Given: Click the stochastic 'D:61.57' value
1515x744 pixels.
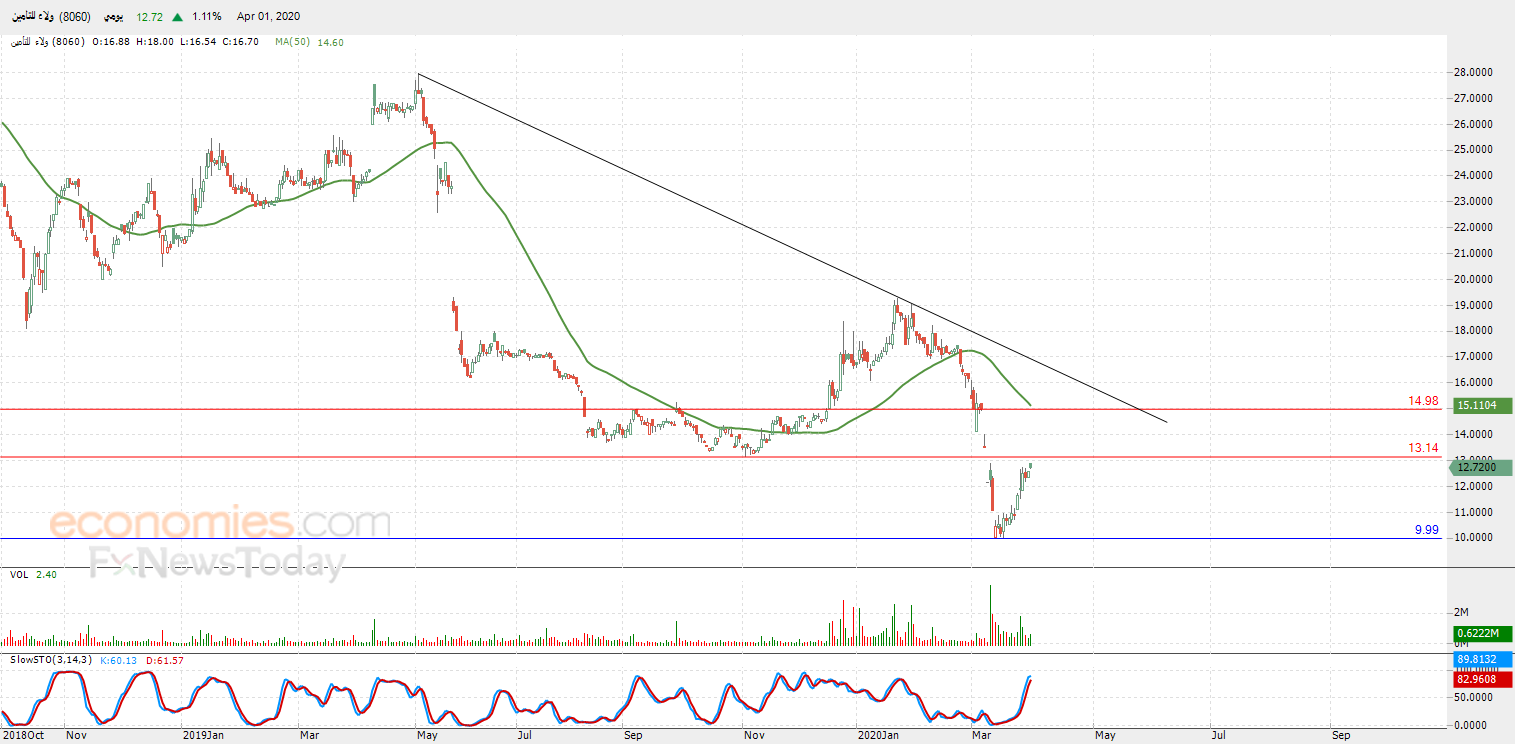Looking at the screenshot, I should click(164, 660).
